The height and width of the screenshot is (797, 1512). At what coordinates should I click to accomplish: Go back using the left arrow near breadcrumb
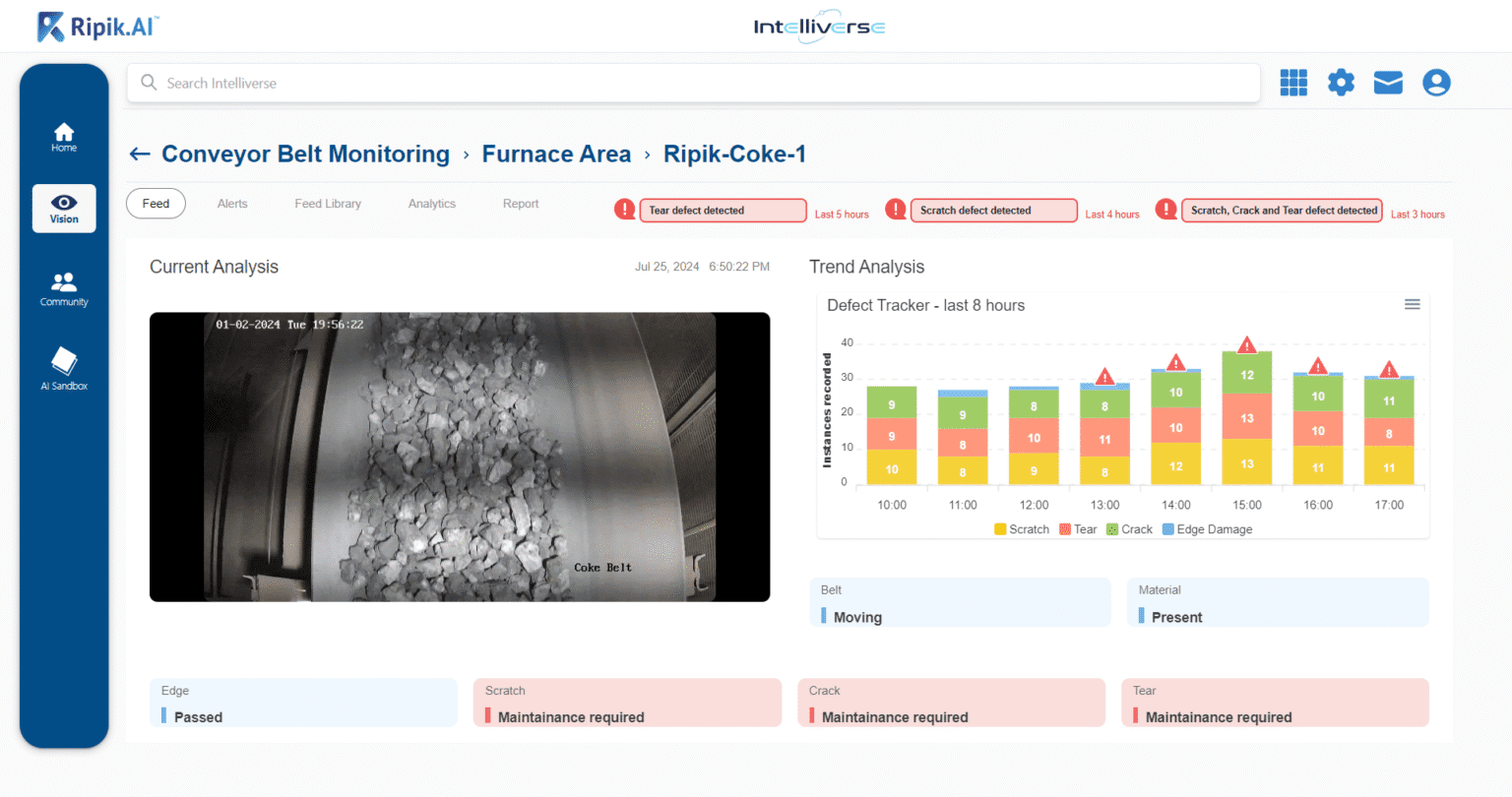tap(139, 153)
